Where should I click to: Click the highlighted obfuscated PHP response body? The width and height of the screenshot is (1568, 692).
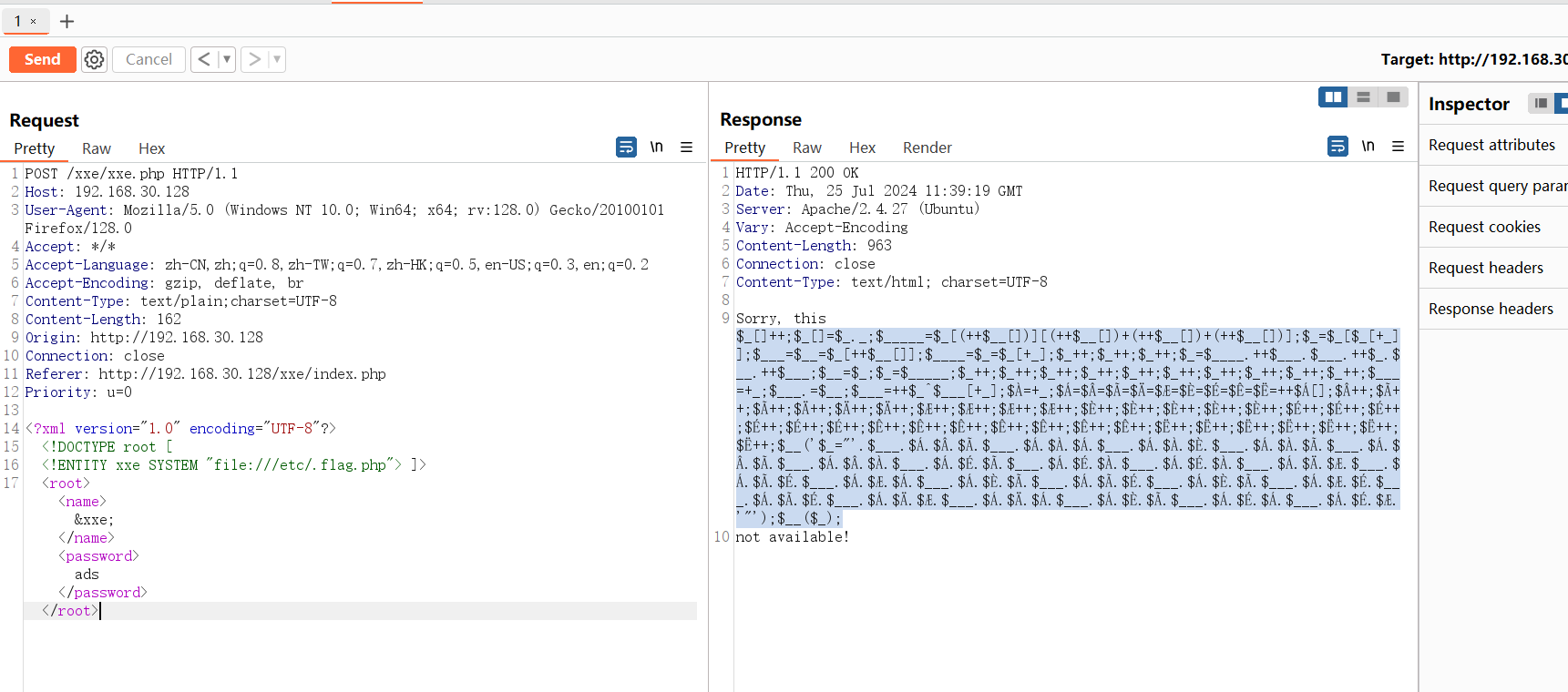coord(1068,427)
